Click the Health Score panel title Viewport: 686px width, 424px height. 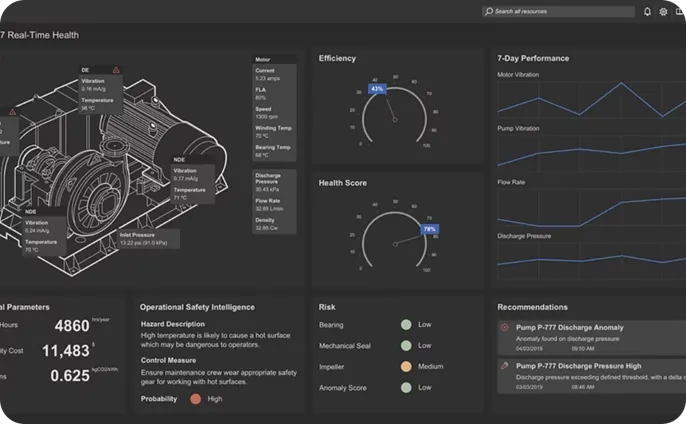pyautogui.click(x=343, y=183)
